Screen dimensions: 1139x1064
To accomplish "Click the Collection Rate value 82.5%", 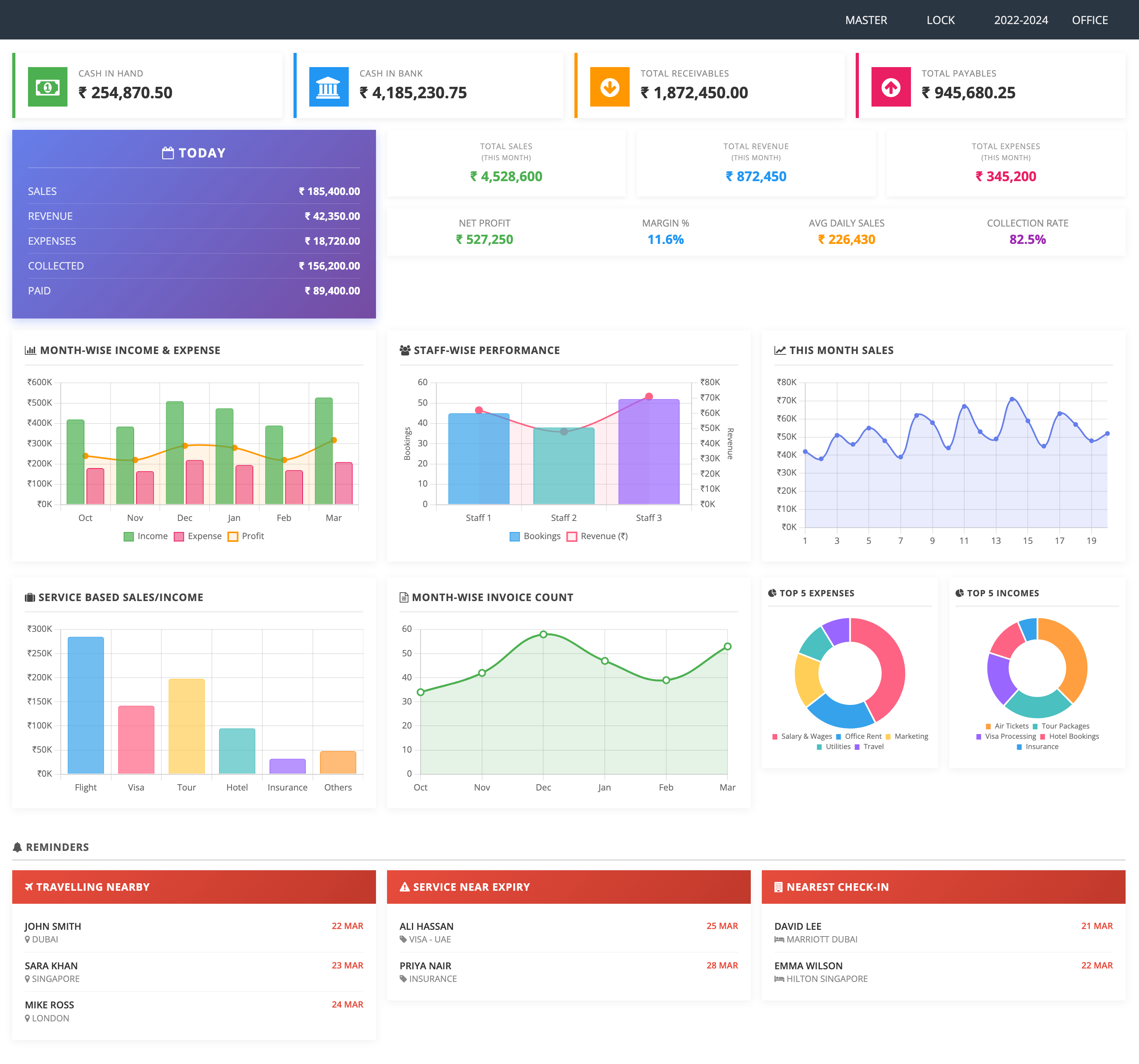I will 1027,240.
